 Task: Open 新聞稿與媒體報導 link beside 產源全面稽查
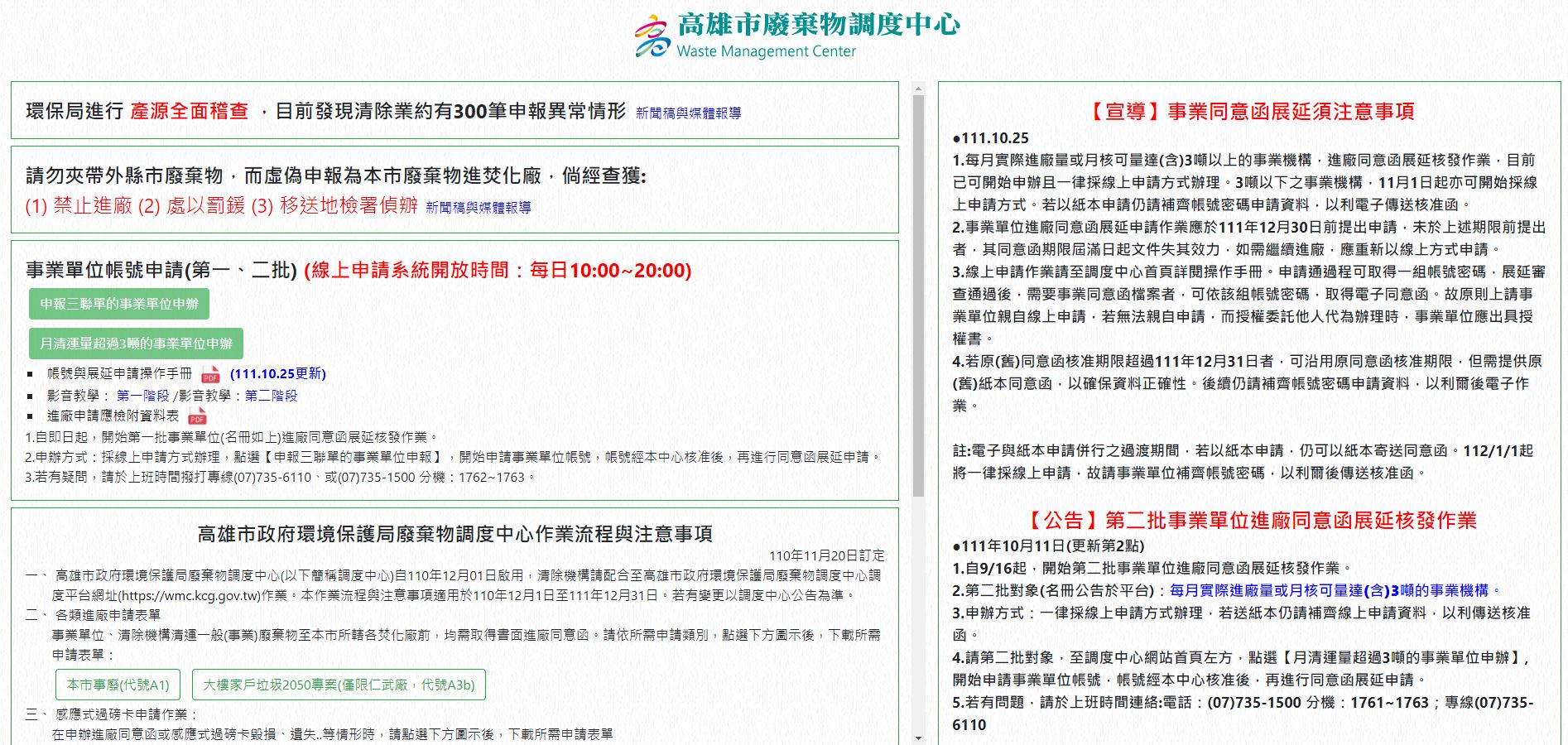pyautogui.click(x=688, y=113)
